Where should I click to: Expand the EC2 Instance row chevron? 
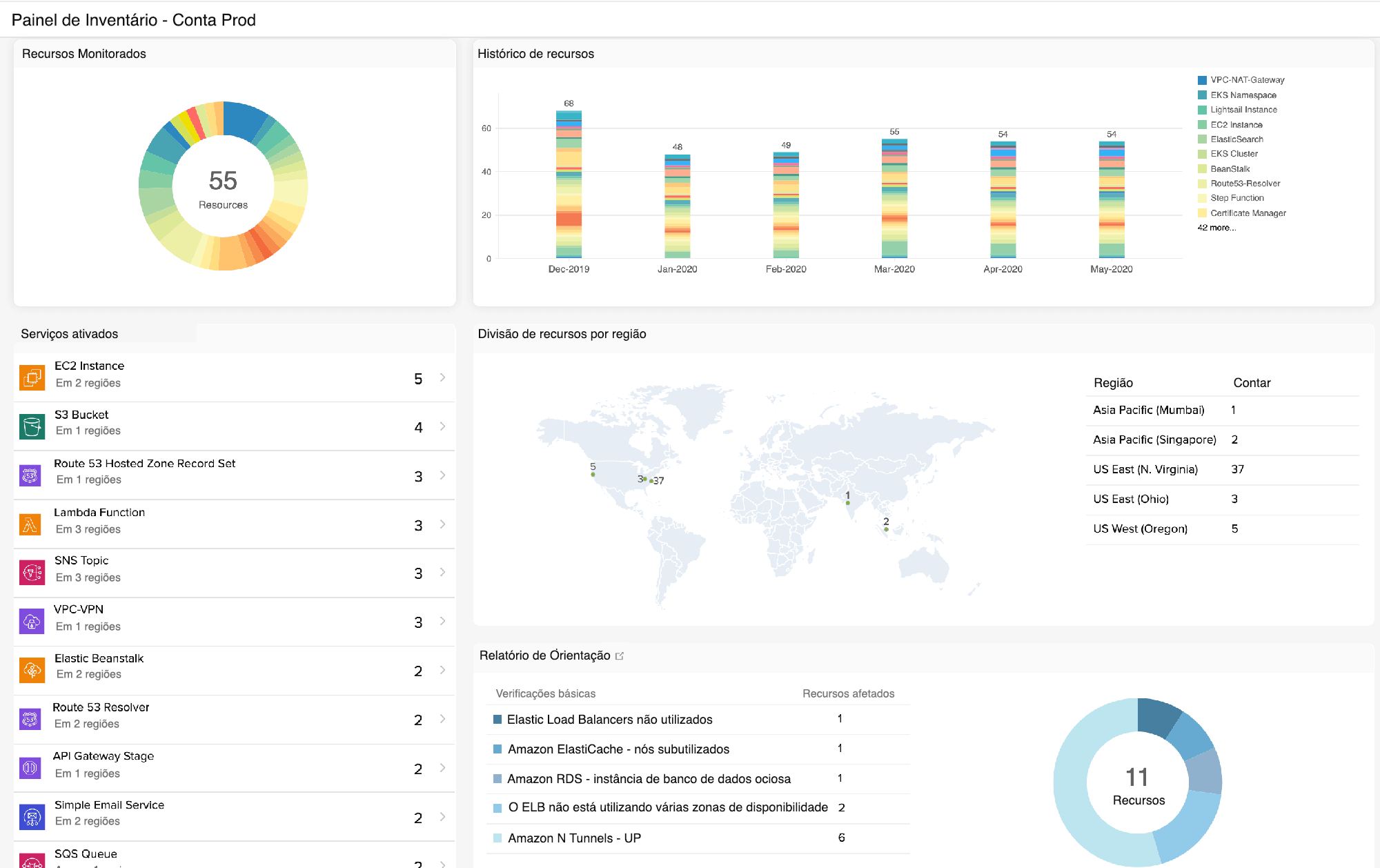(442, 377)
